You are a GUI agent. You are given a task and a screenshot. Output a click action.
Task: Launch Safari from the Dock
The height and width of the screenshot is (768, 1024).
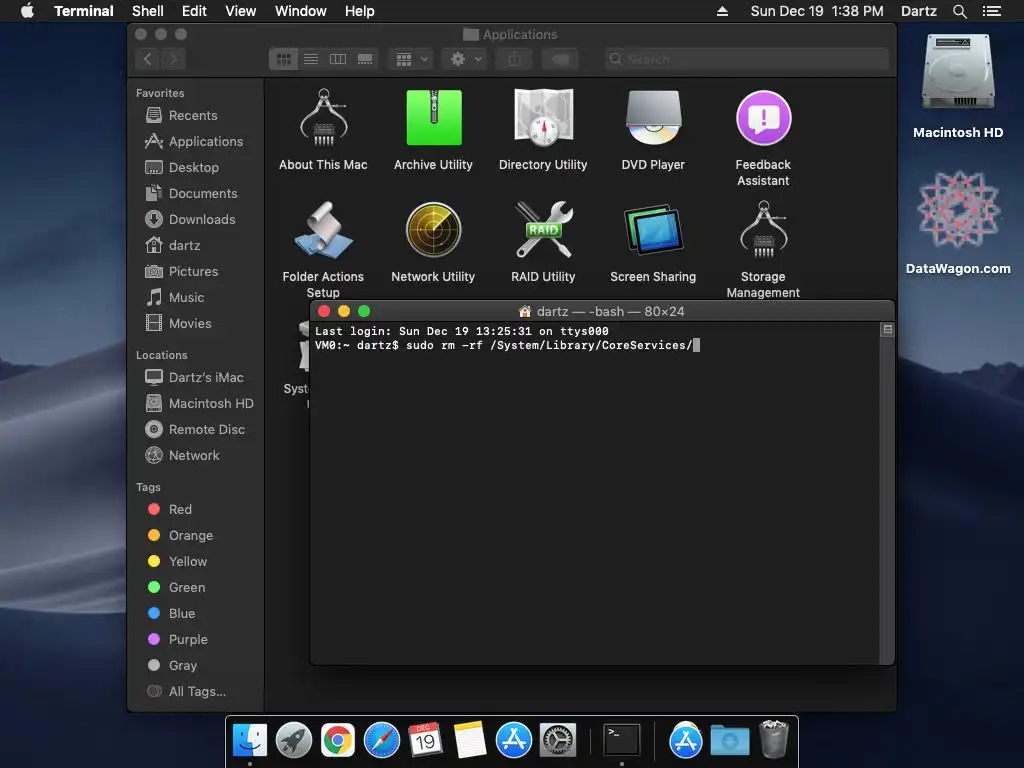381,741
